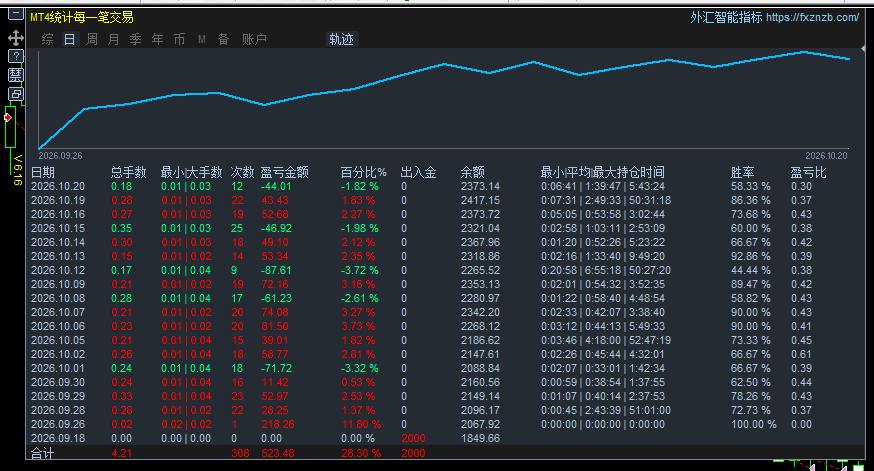The width and height of the screenshot is (874, 471).
Task: Click the MT4统计每一笔交易 panel title
Action: [82, 17]
